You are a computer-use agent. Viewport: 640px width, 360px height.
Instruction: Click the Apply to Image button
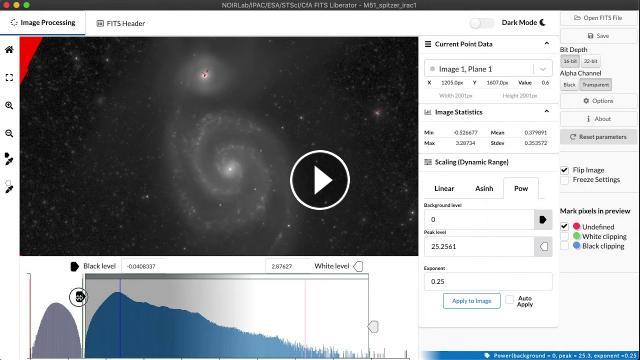click(471, 301)
